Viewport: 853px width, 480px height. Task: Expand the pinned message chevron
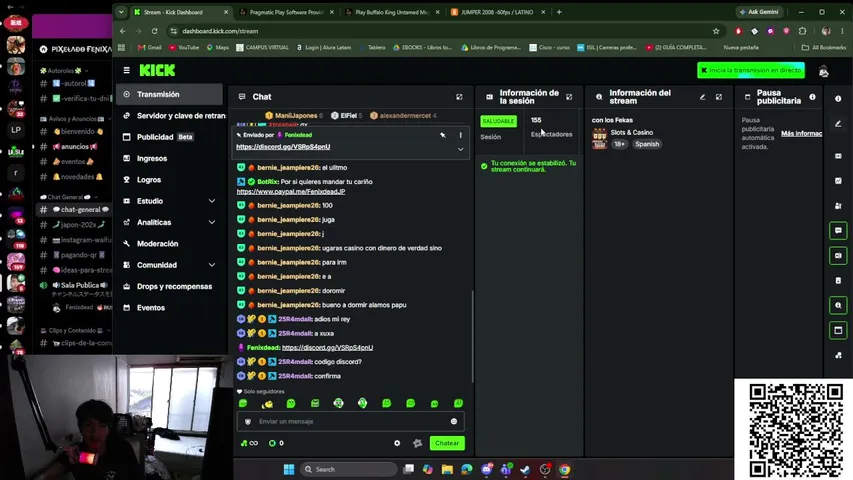(x=460, y=149)
